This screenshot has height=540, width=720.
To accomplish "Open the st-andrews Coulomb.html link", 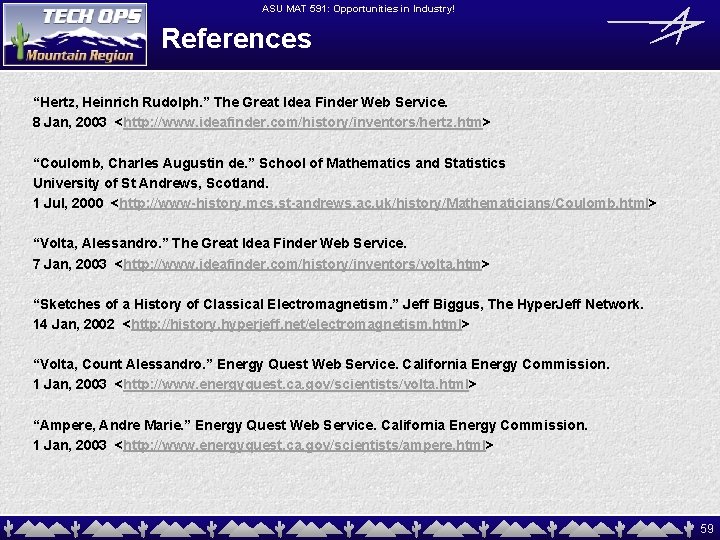I will pyautogui.click(x=384, y=203).
